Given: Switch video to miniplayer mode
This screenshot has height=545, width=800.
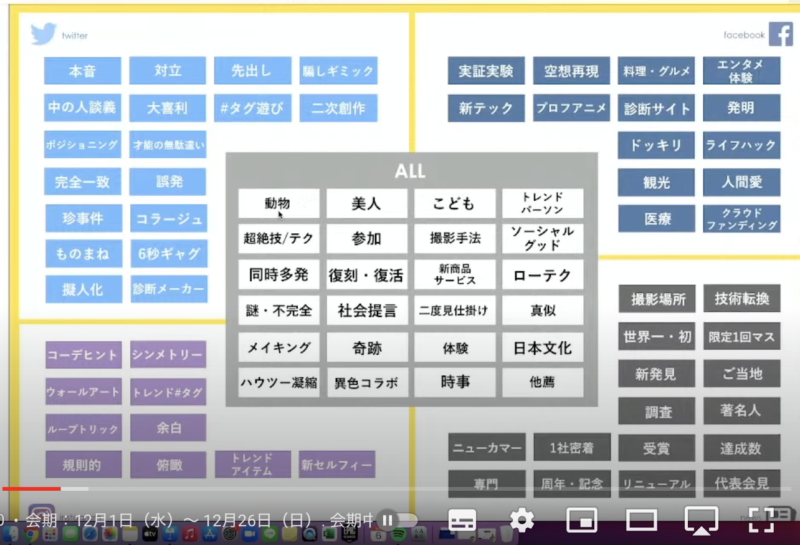Looking at the screenshot, I should (x=581, y=519).
